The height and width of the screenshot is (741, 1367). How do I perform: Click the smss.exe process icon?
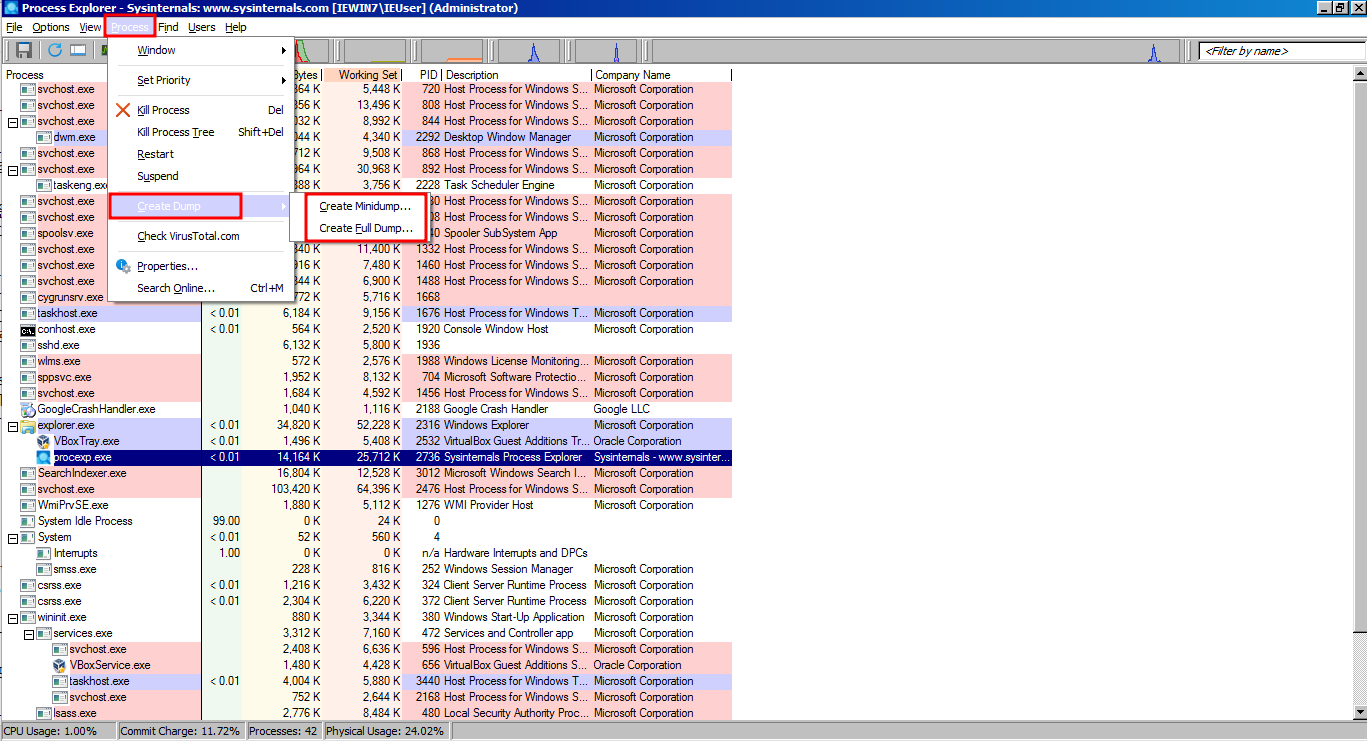44,569
